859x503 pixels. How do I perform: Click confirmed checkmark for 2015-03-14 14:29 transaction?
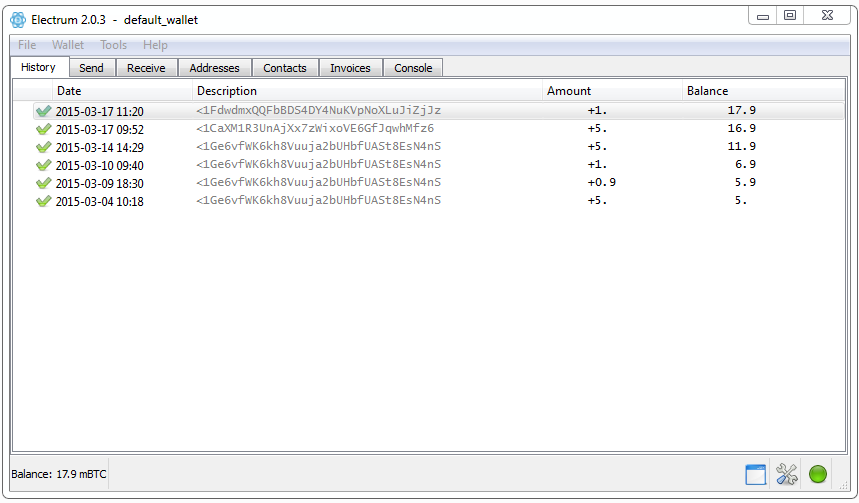click(x=43, y=147)
